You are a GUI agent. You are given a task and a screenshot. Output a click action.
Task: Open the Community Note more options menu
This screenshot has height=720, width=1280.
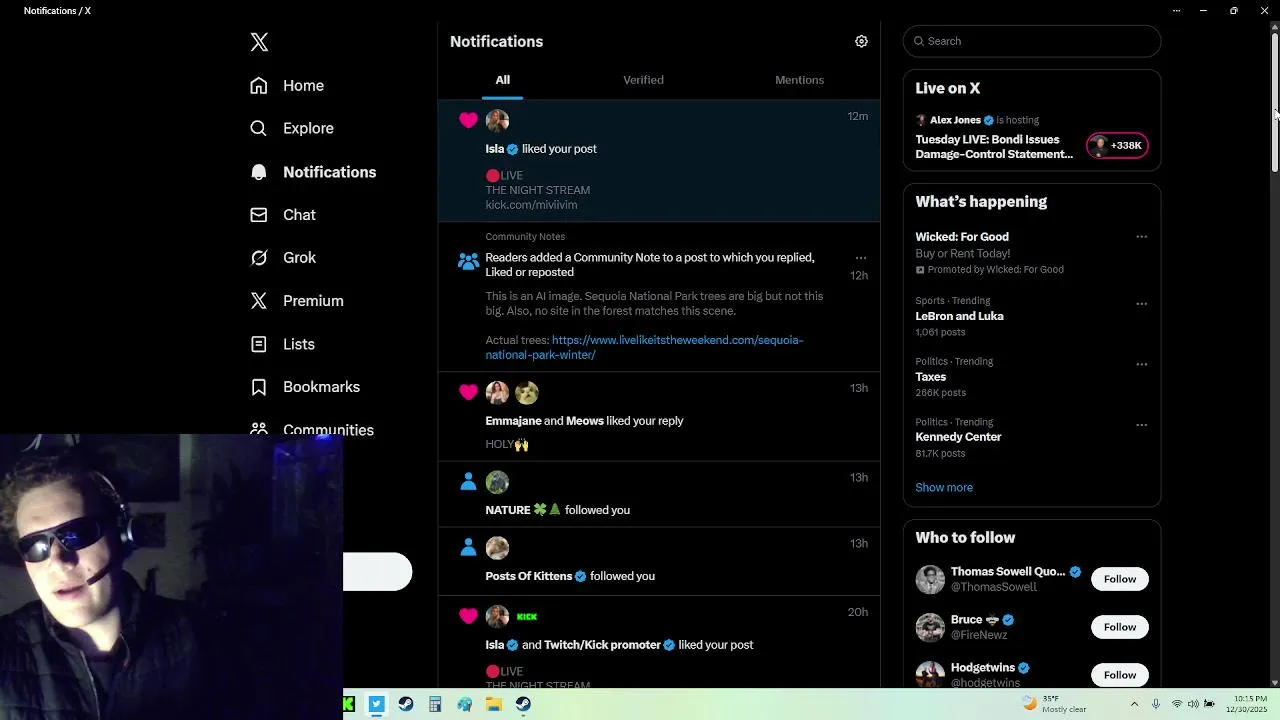pyautogui.click(x=861, y=258)
